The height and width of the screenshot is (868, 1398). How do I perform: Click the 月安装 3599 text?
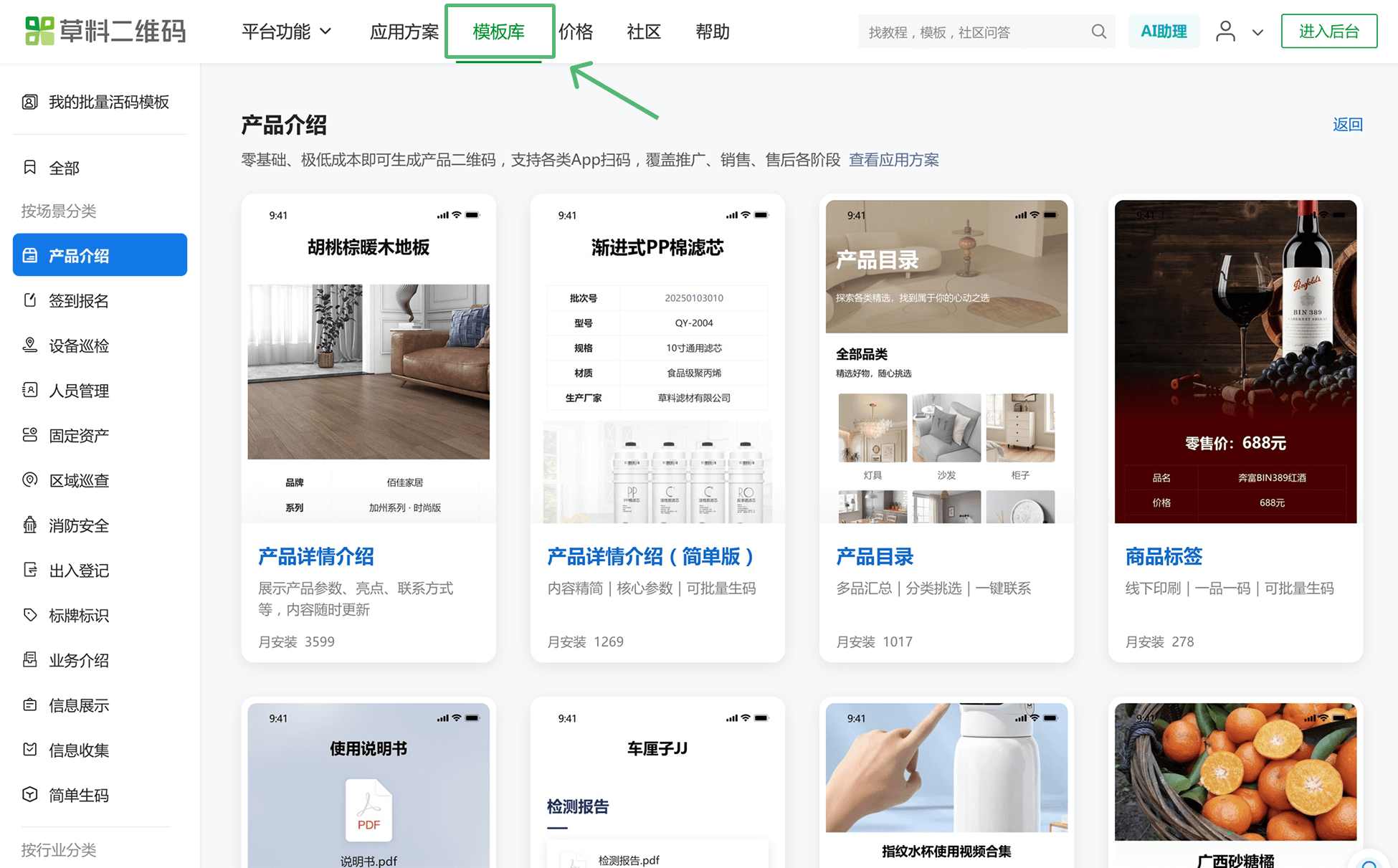(x=296, y=642)
